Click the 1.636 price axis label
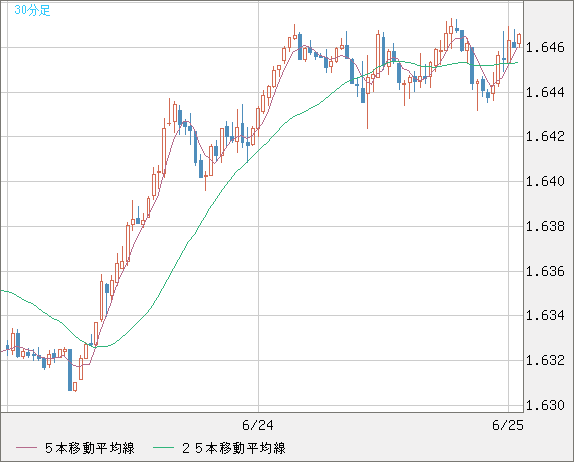The height and width of the screenshot is (462, 574). tap(545, 271)
